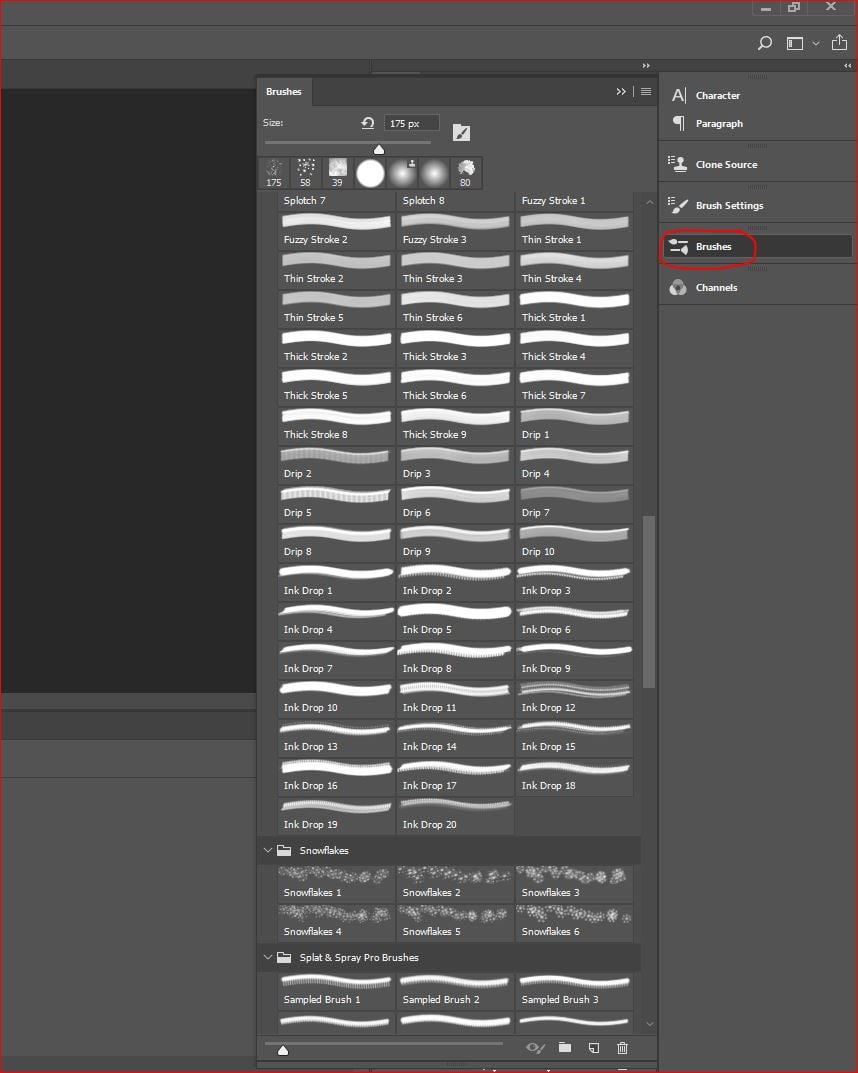
Task: Select the Ink Drop 5 brush
Action: (455, 621)
